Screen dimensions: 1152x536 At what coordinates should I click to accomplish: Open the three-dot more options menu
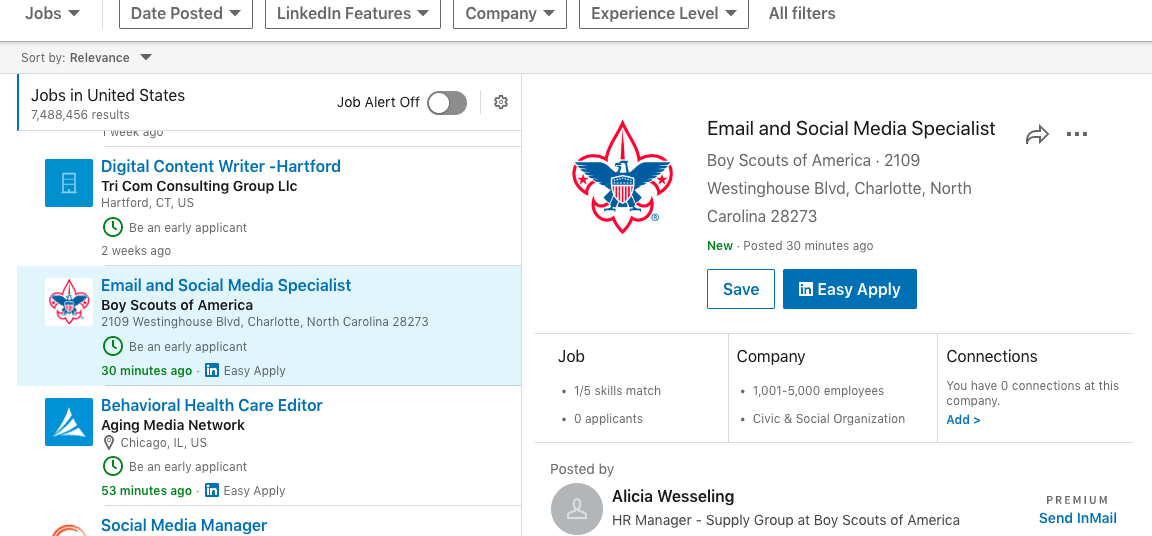point(1076,134)
